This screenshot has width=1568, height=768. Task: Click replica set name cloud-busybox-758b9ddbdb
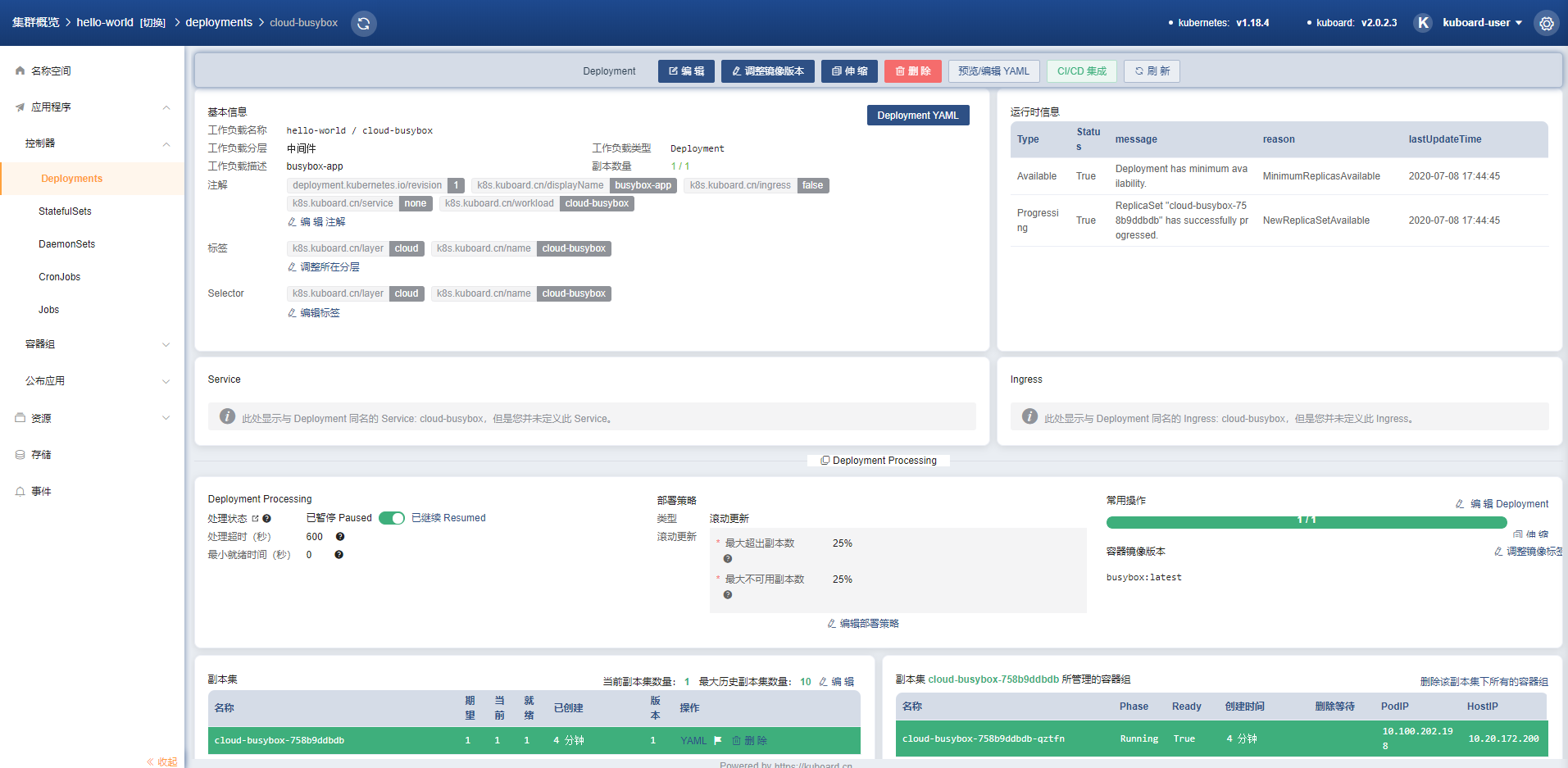280,740
